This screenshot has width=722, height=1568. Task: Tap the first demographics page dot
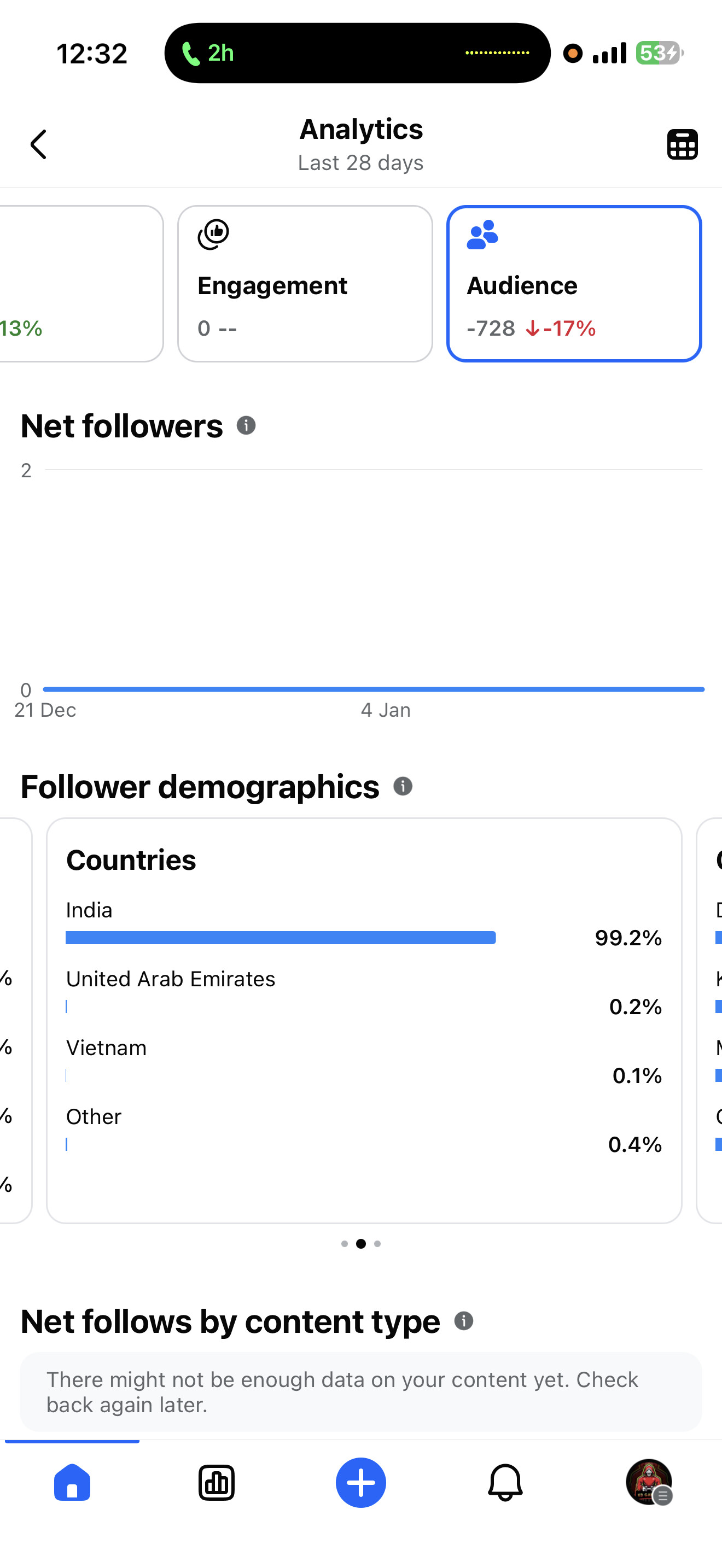(345, 1244)
